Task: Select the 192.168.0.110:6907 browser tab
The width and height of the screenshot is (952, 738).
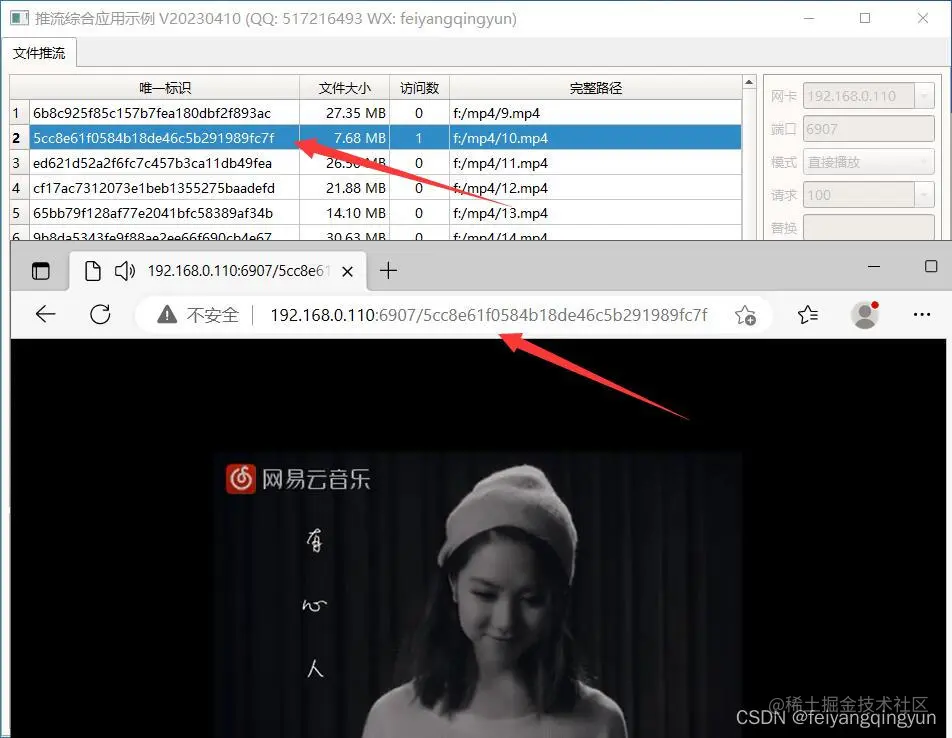Action: (219, 271)
